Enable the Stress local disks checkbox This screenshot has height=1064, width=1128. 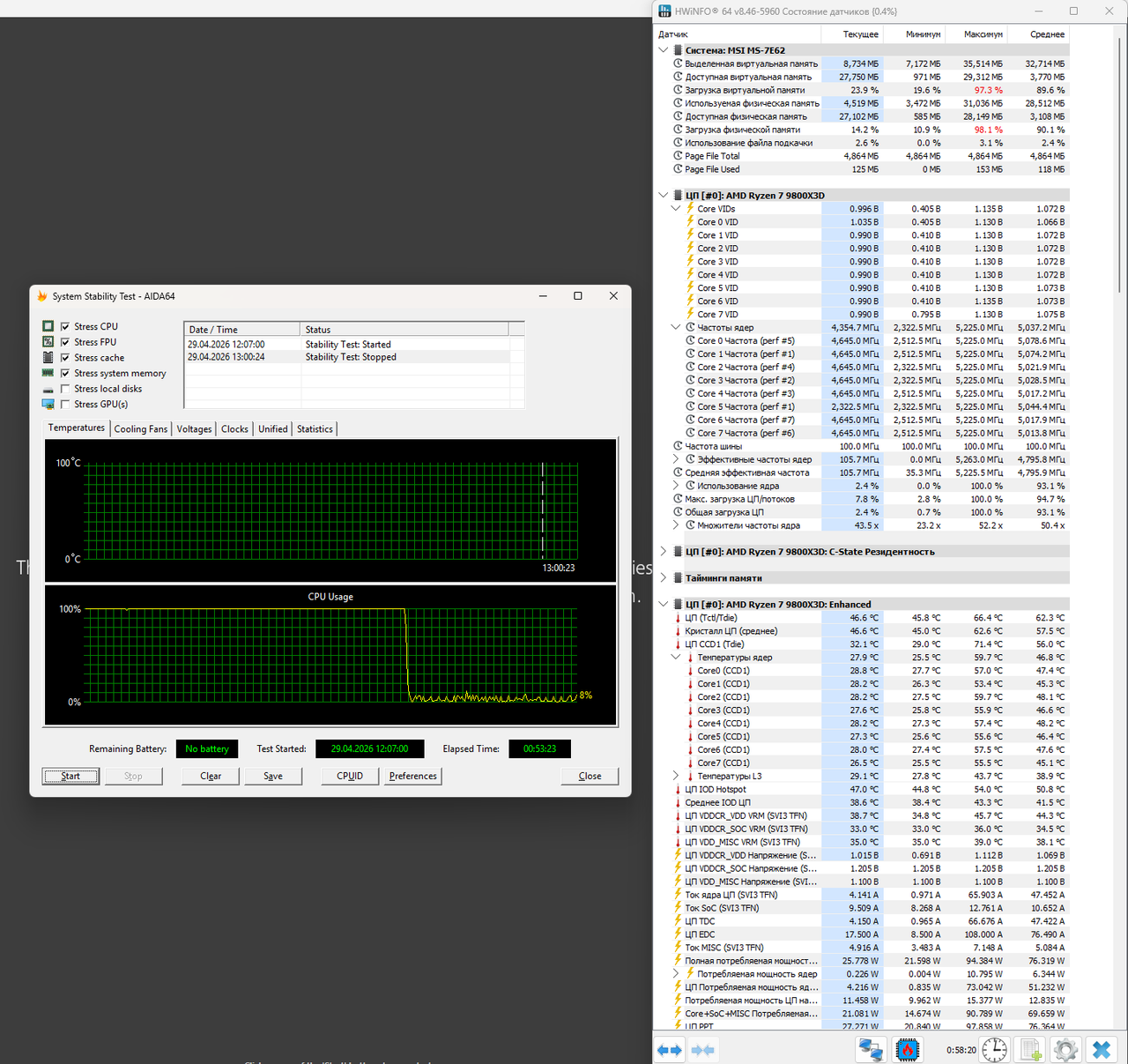pos(65,389)
